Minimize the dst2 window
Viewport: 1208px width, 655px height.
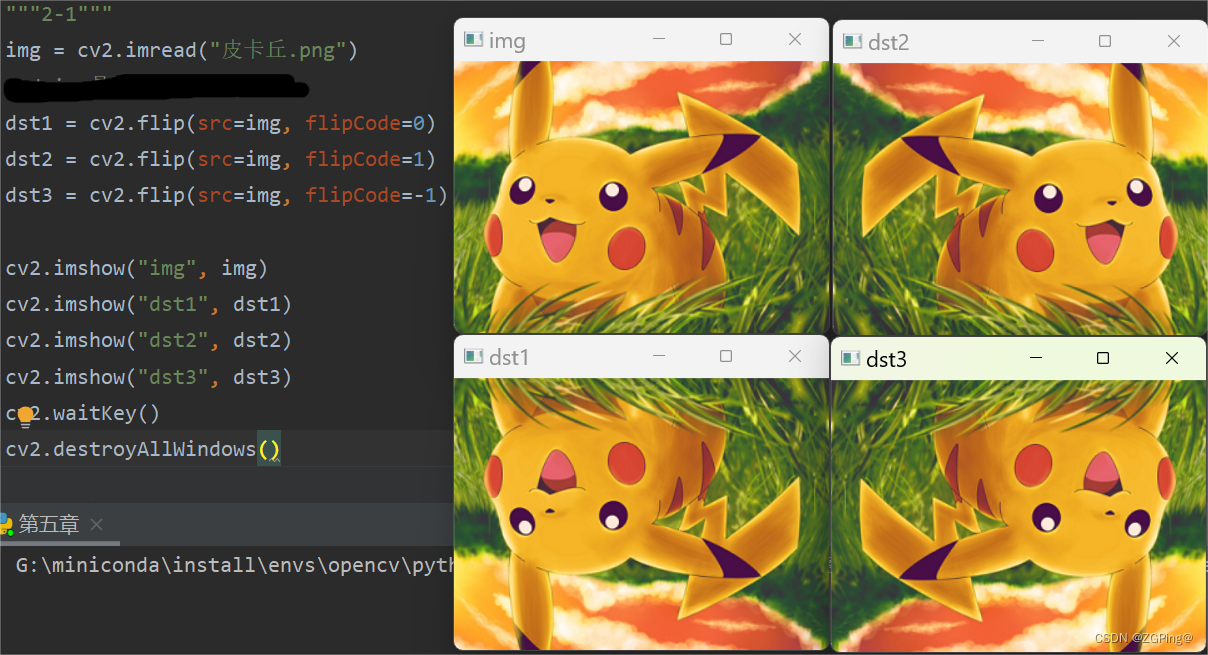click(x=1038, y=41)
